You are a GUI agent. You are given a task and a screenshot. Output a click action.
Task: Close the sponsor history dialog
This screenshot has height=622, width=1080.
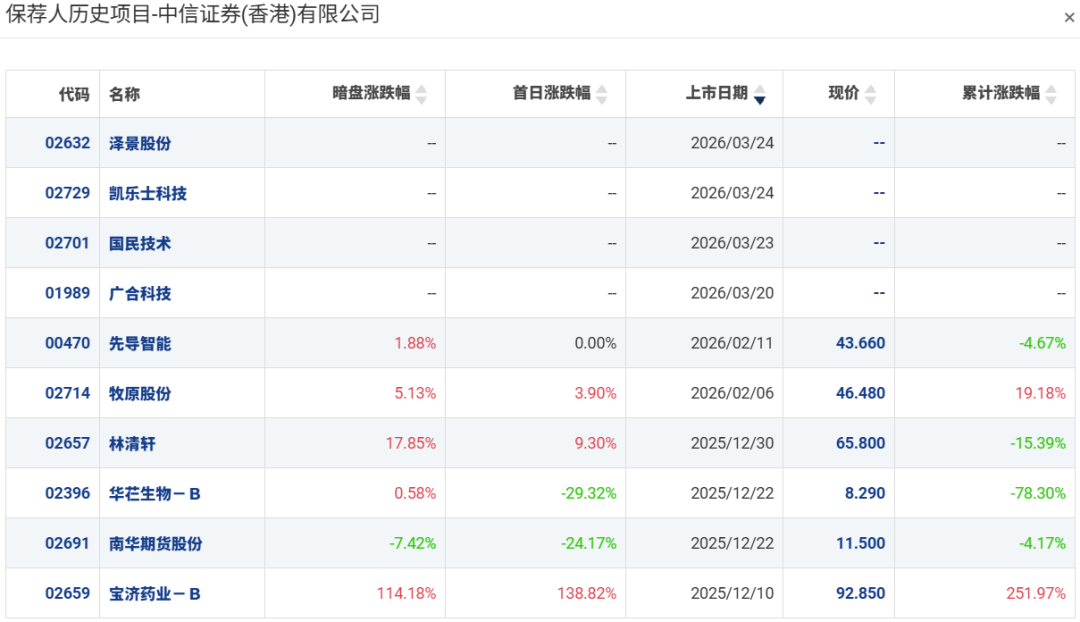1069,18
